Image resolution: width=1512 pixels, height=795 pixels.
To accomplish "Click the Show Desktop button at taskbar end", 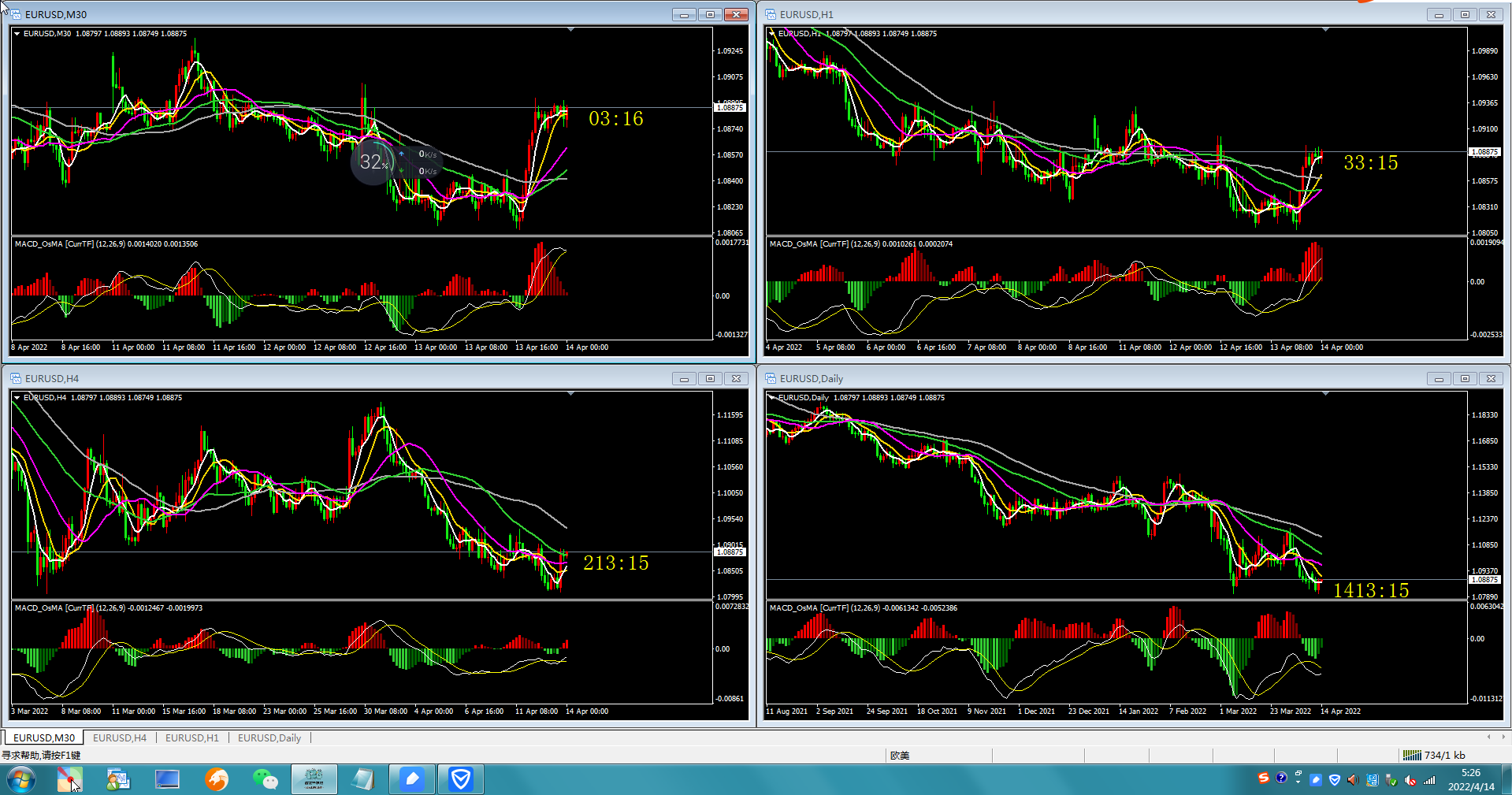I will point(1506,780).
